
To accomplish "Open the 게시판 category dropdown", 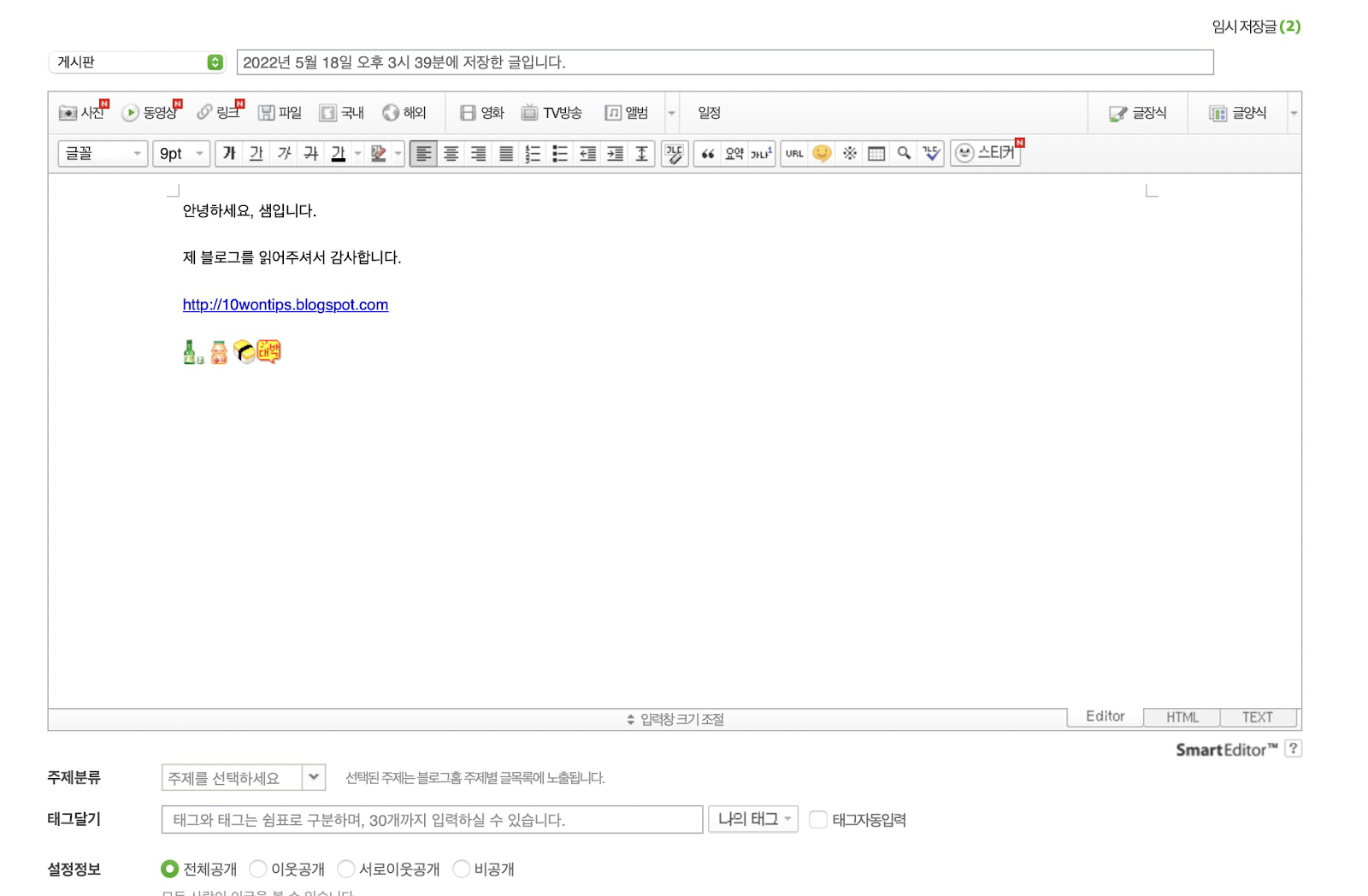I will [137, 62].
